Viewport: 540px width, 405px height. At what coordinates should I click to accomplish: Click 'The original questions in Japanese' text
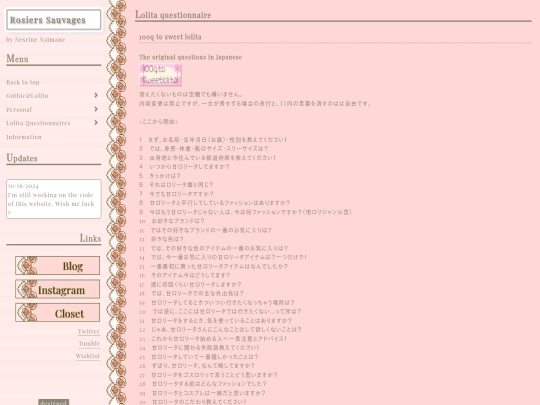[x=190, y=57]
